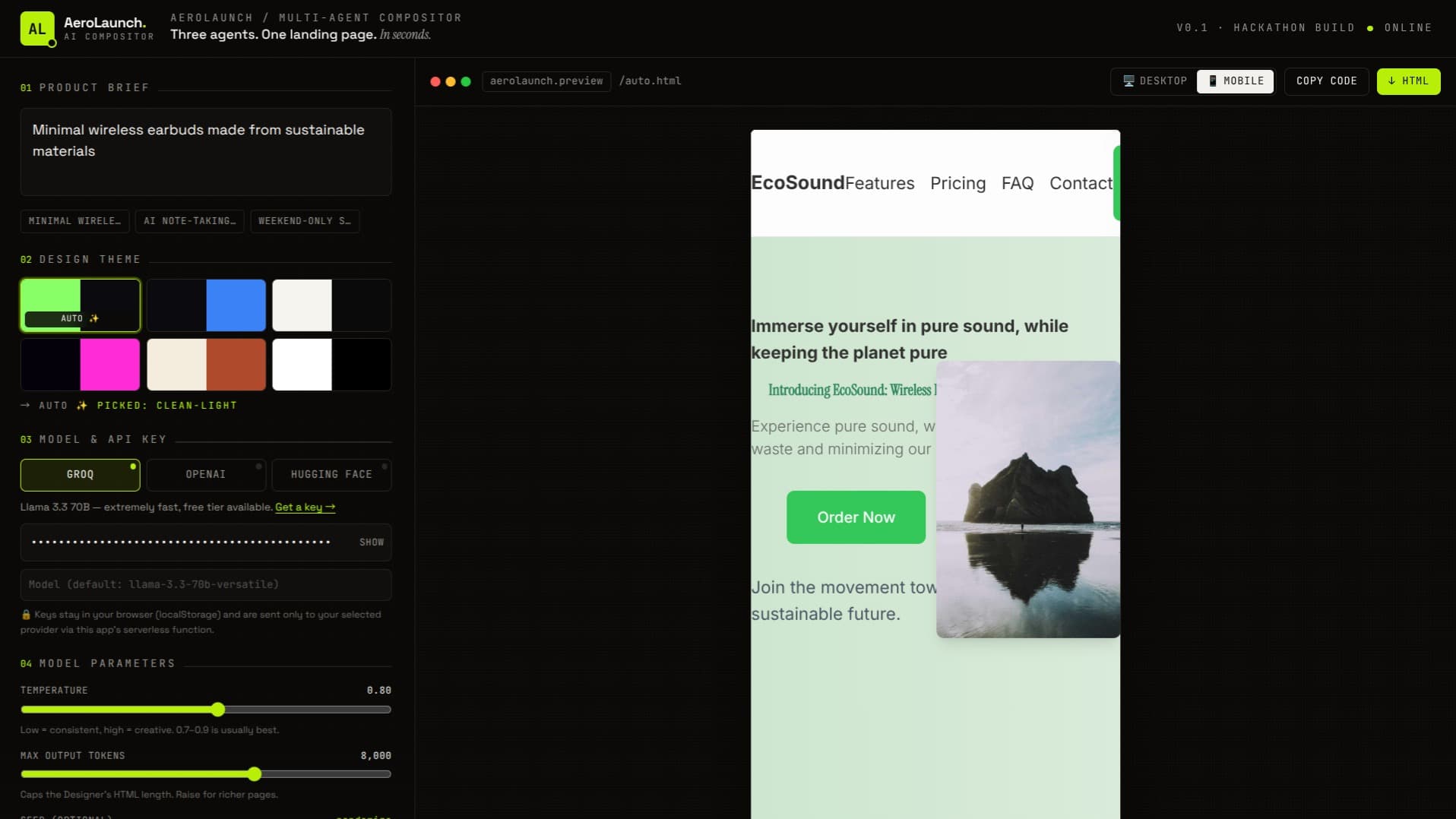The height and width of the screenshot is (819, 1456).
Task: Select Hugging Face as model provider
Action: (x=332, y=475)
